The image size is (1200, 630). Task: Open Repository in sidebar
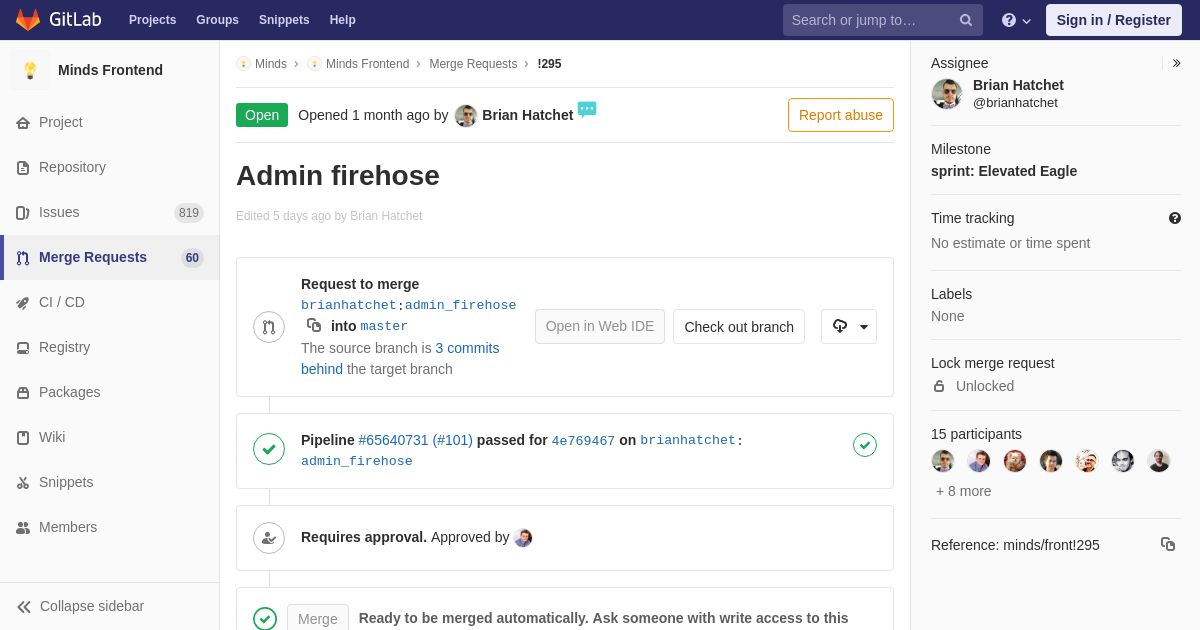click(110, 167)
